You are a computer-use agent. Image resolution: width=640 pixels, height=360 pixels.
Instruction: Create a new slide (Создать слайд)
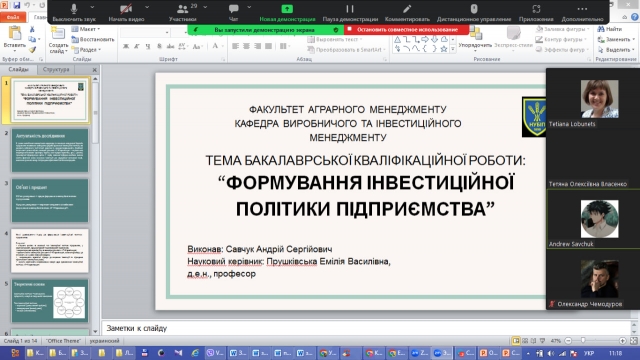tap(58, 40)
